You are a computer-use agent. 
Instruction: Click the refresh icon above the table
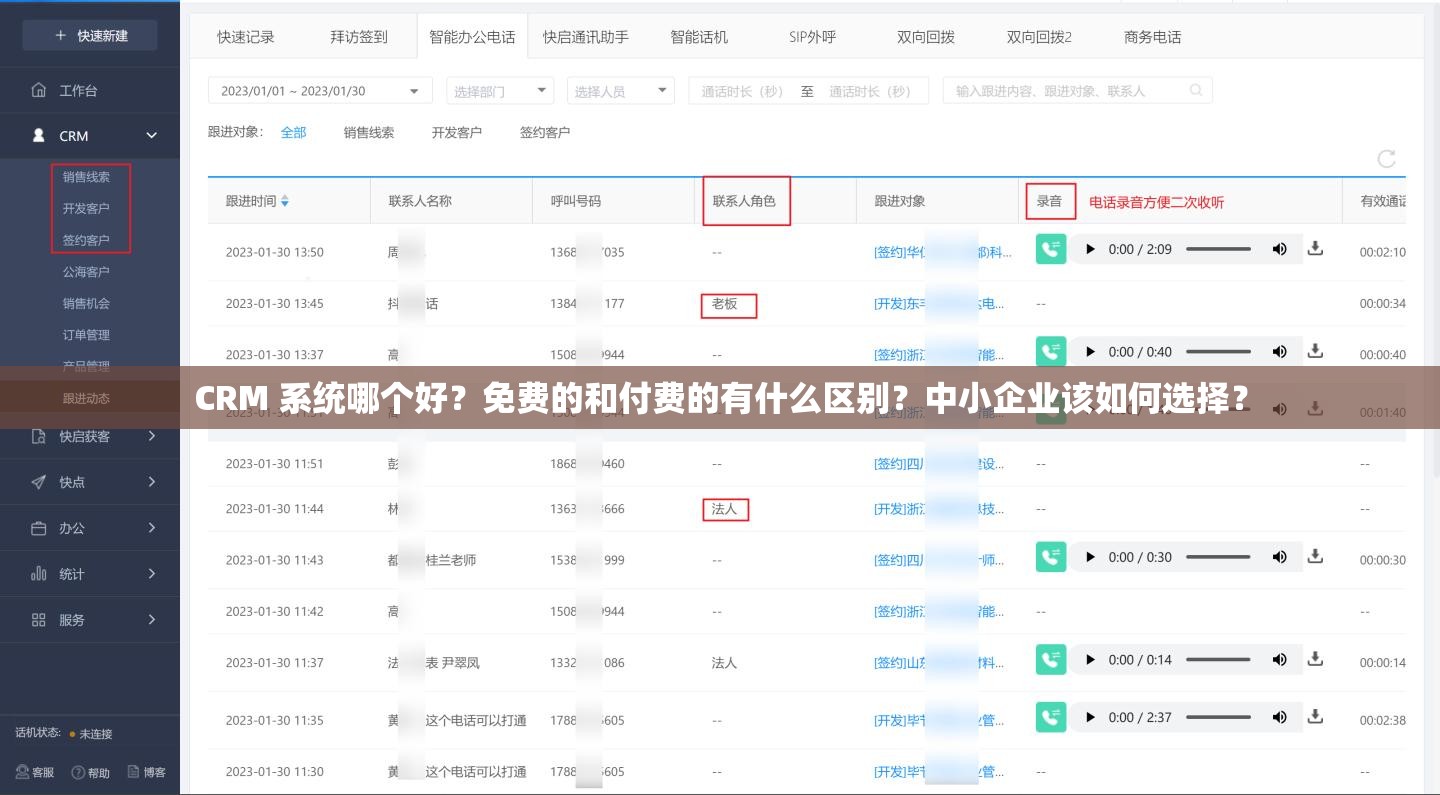point(1386,158)
